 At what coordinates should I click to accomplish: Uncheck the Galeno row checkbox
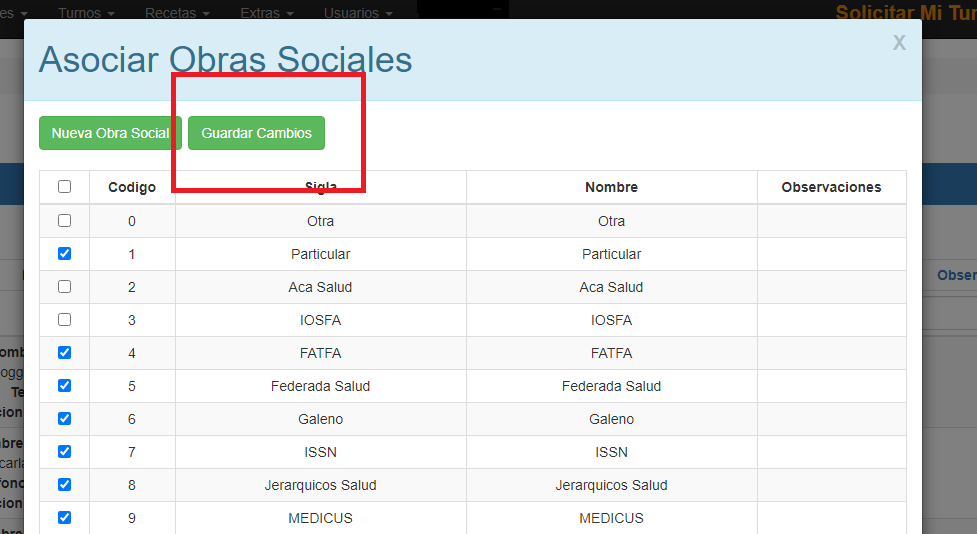[x=65, y=419]
